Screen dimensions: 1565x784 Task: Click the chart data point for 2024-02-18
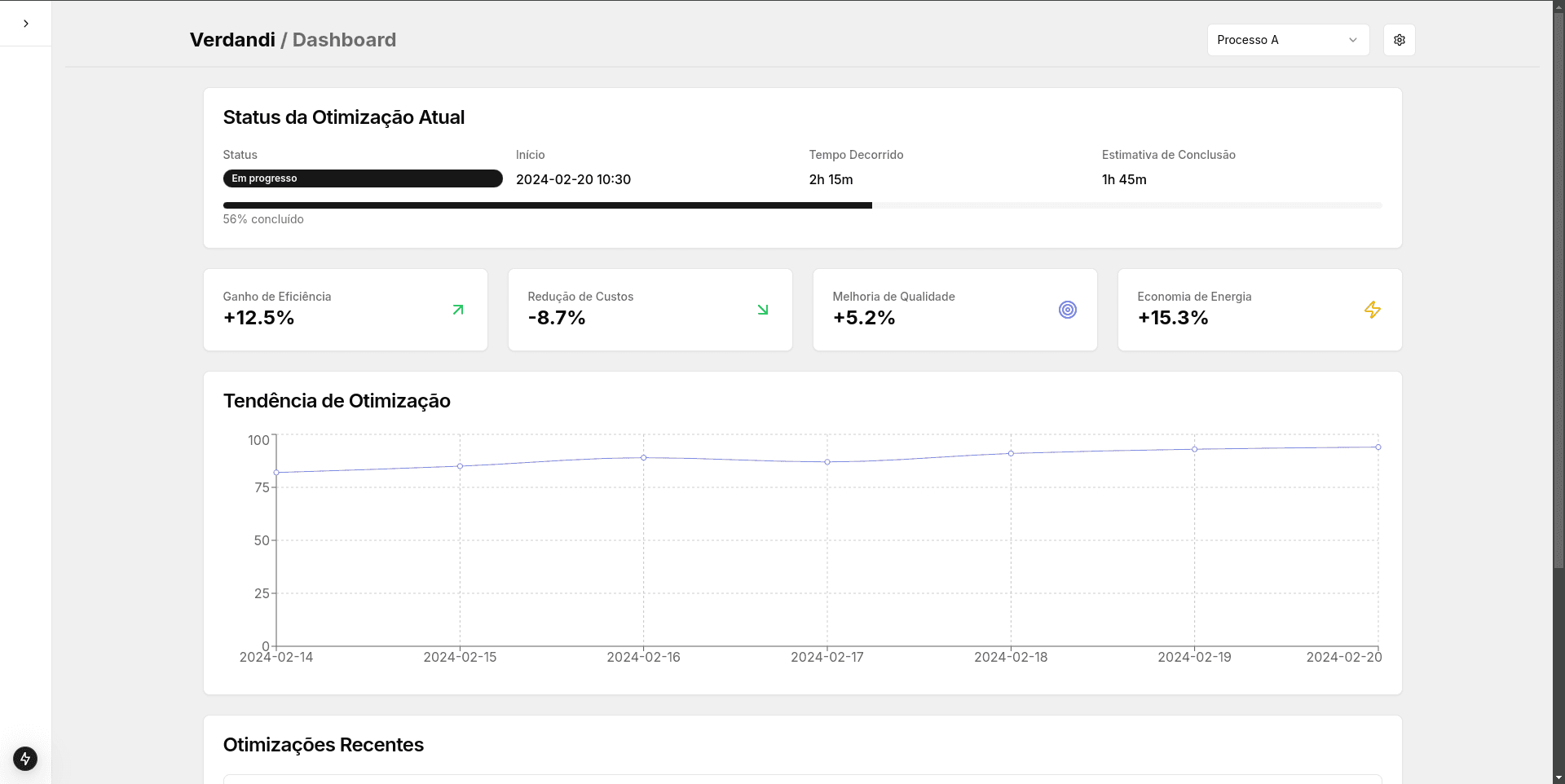pyautogui.click(x=1011, y=453)
